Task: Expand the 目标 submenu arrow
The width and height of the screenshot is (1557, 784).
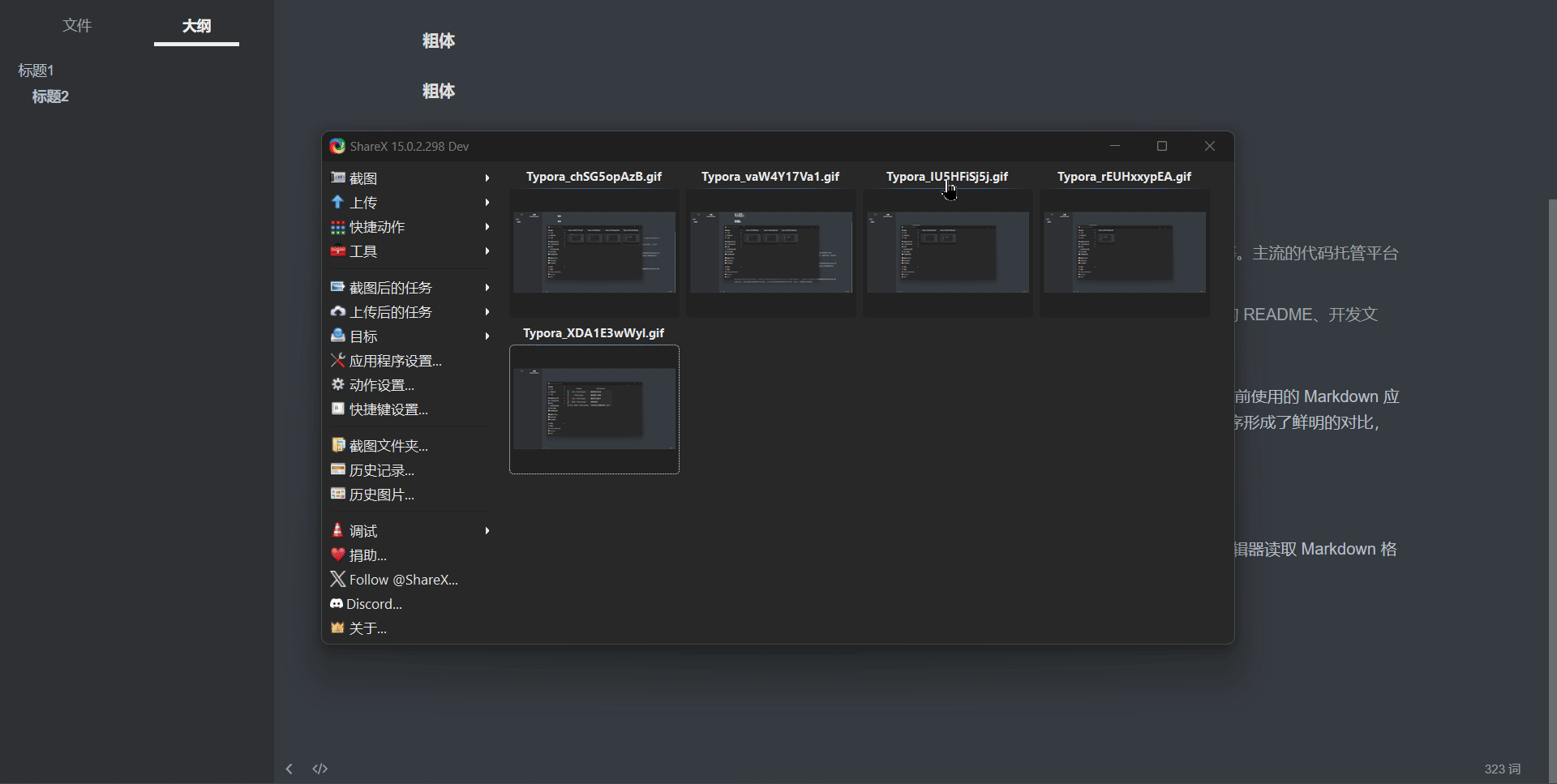Action: coord(487,336)
